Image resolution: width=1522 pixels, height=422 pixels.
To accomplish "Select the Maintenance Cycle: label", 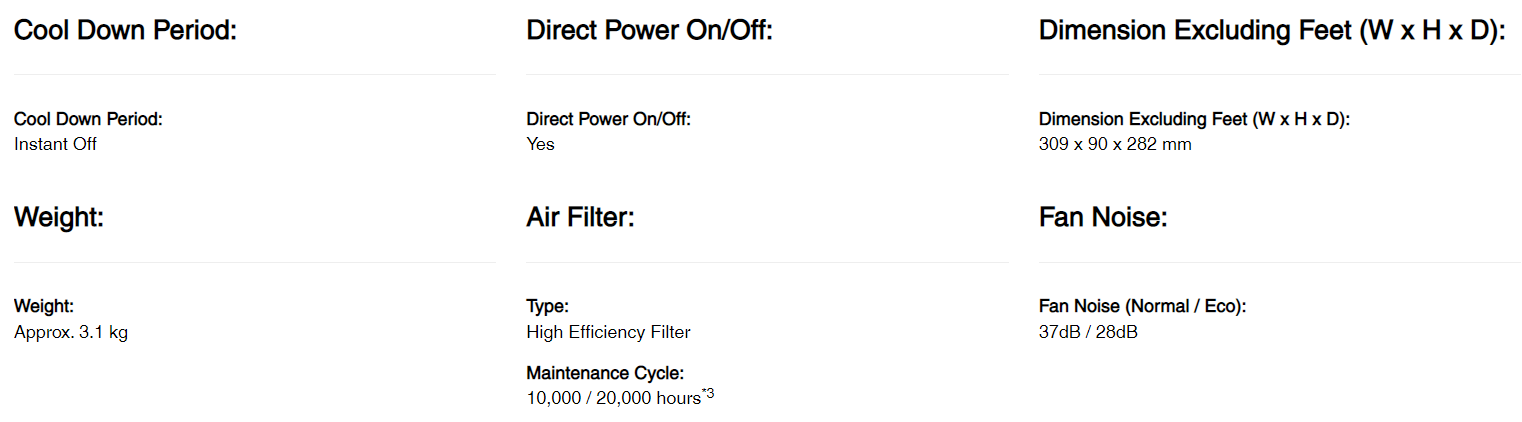I will [x=605, y=373].
